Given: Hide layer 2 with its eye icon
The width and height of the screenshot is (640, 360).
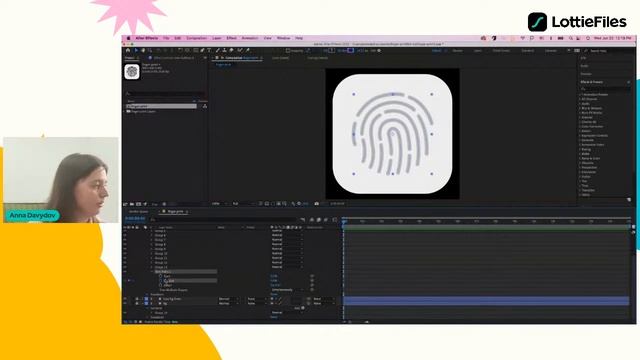Looking at the screenshot, I should point(126,299).
